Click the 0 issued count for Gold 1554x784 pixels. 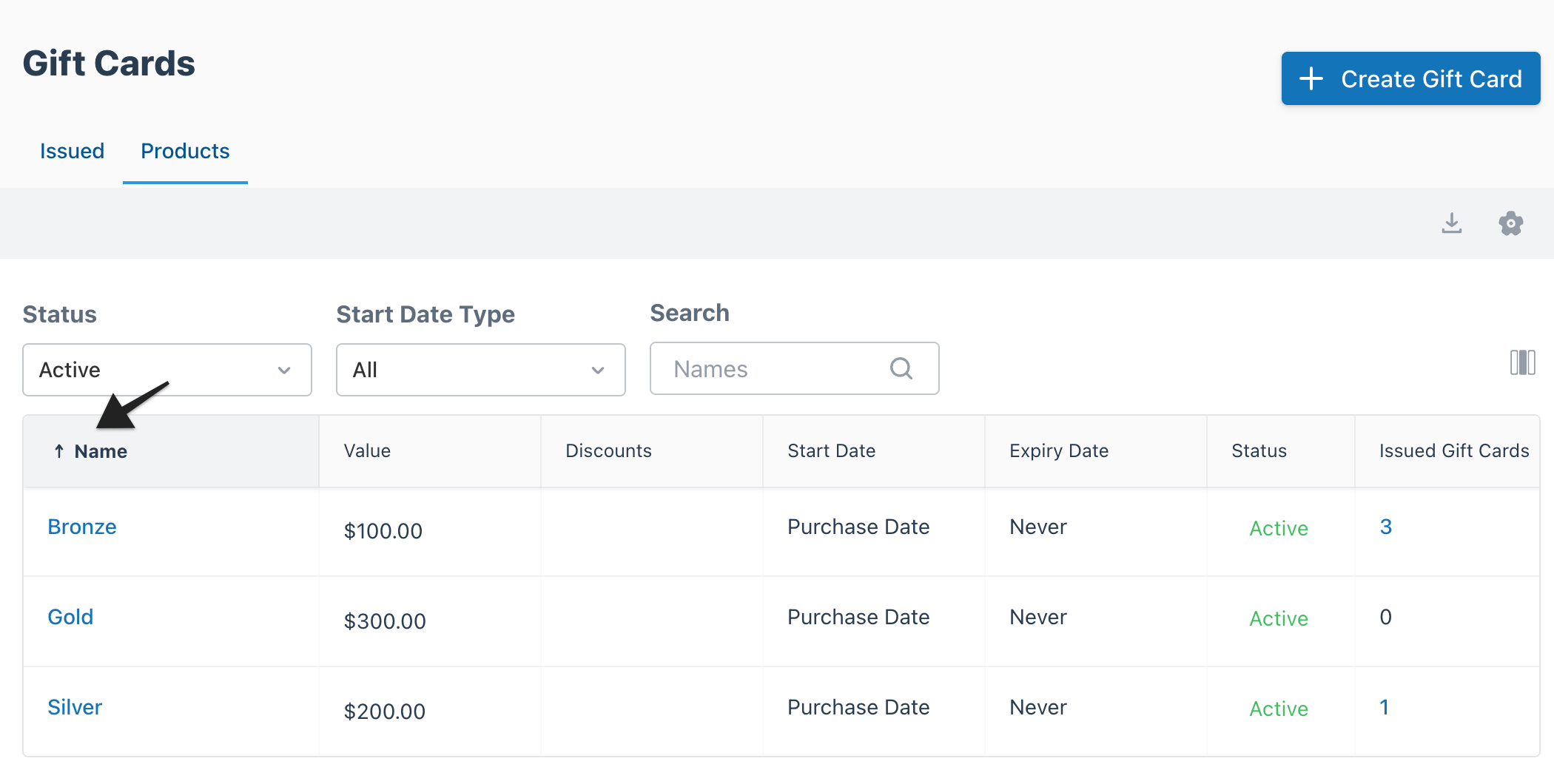[x=1386, y=617]
